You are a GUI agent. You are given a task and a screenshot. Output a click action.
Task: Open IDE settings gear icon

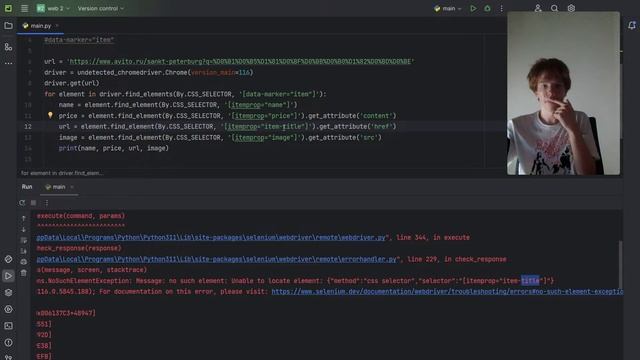[x=571, y=8]
